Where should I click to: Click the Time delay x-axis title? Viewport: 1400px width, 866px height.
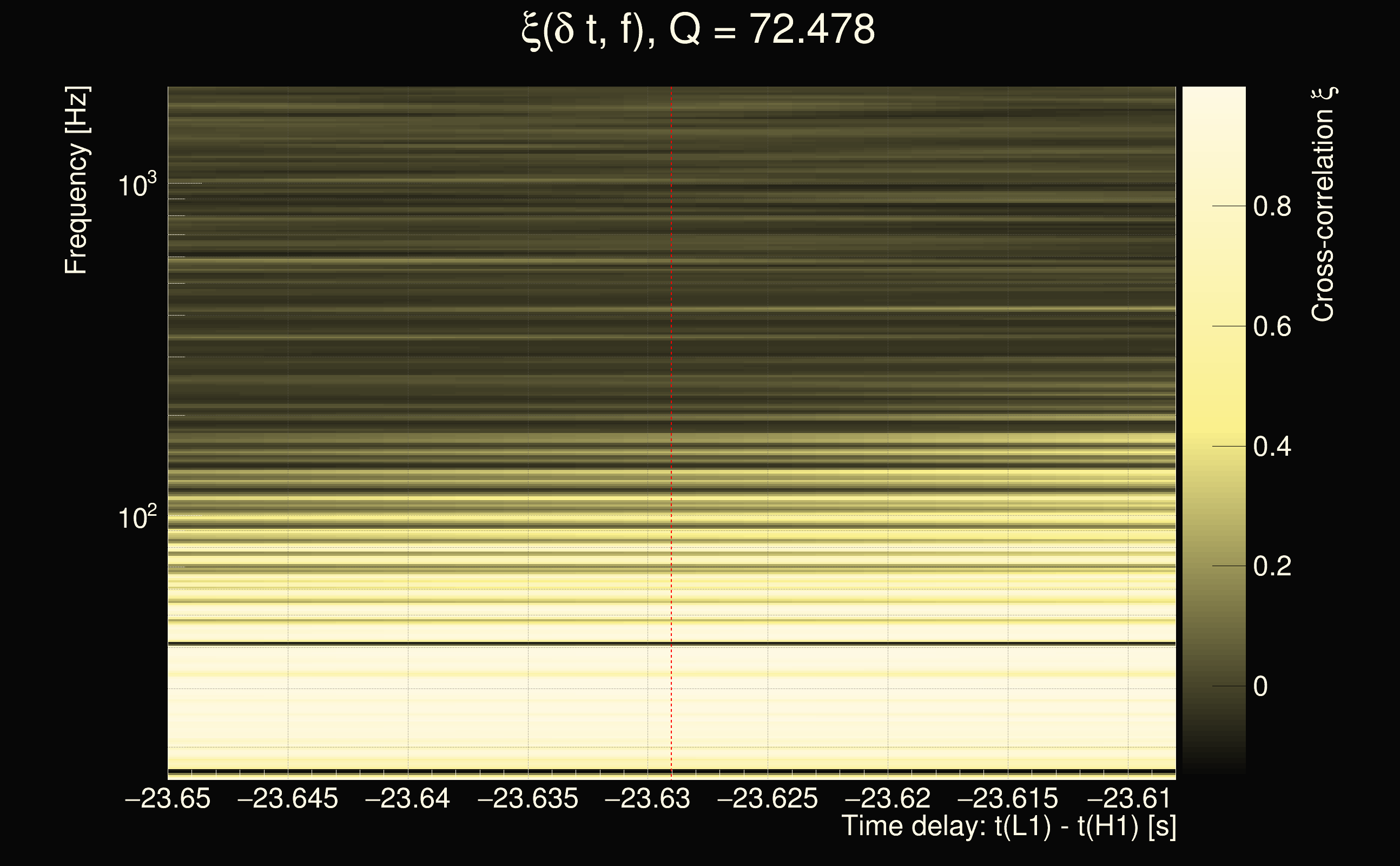(1008, 826)
